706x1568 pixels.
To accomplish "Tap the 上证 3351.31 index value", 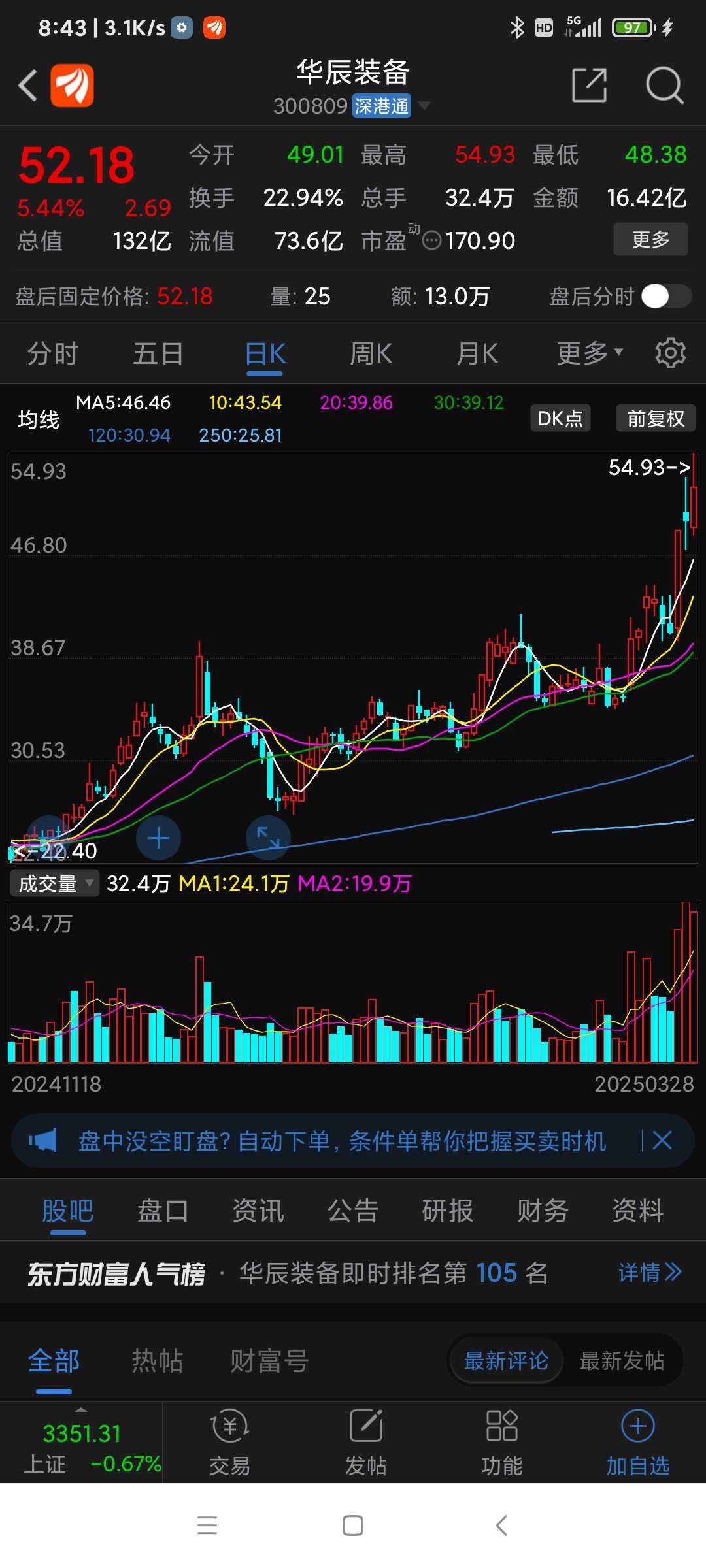I will click(82, 1433).
